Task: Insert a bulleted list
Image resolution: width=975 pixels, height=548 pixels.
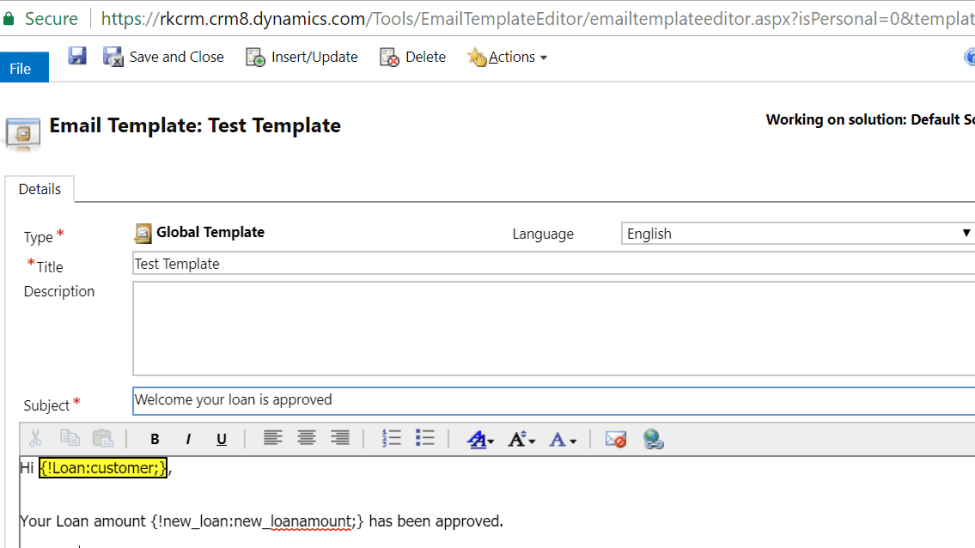Action: click(425, 438)
